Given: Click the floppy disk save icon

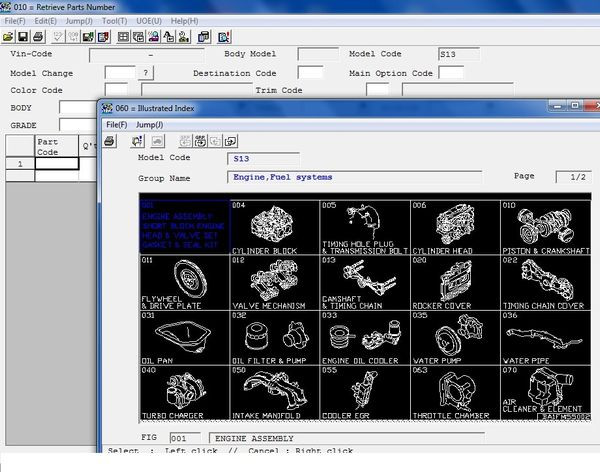Looking at the screenshot, I should coord(22,37).
